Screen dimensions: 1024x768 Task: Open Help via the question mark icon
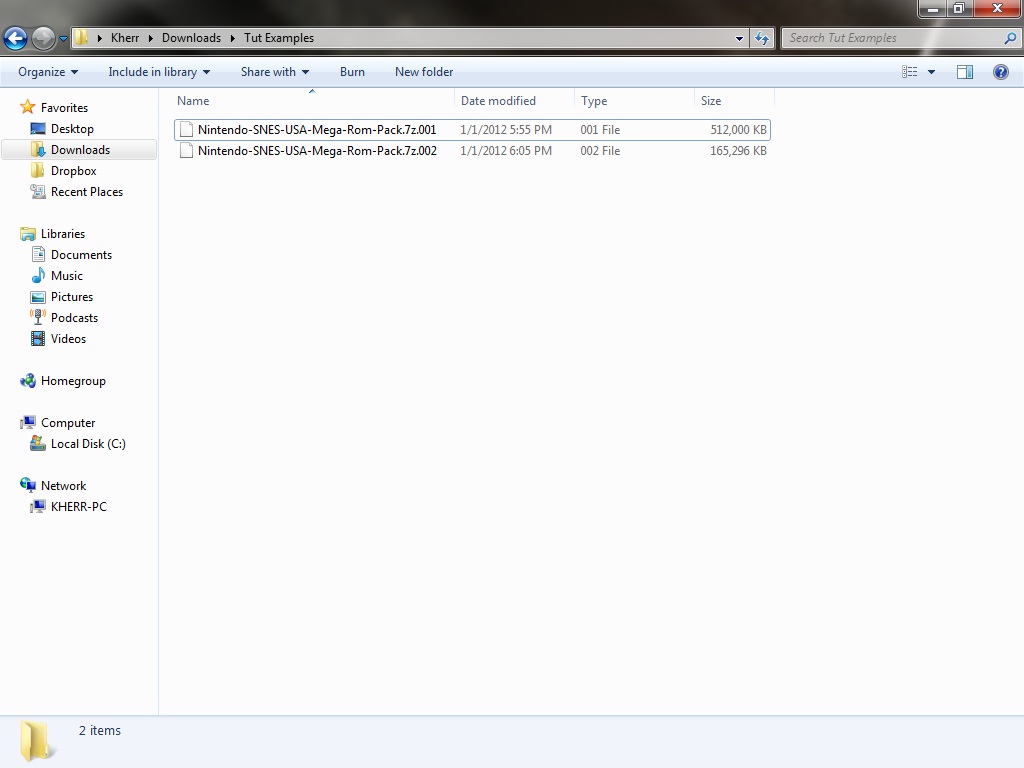pyautogui.click(x=1000, y=72)
